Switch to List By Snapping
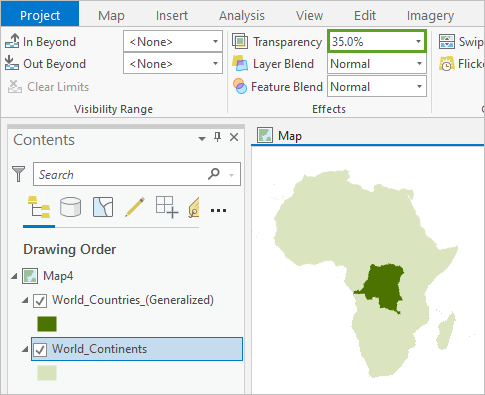The image size is (485, 395). 167,207
